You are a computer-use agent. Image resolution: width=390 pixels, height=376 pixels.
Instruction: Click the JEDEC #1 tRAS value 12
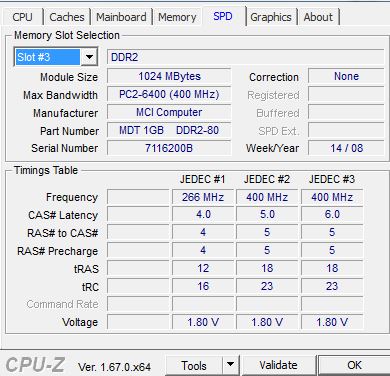pos(203,268)
